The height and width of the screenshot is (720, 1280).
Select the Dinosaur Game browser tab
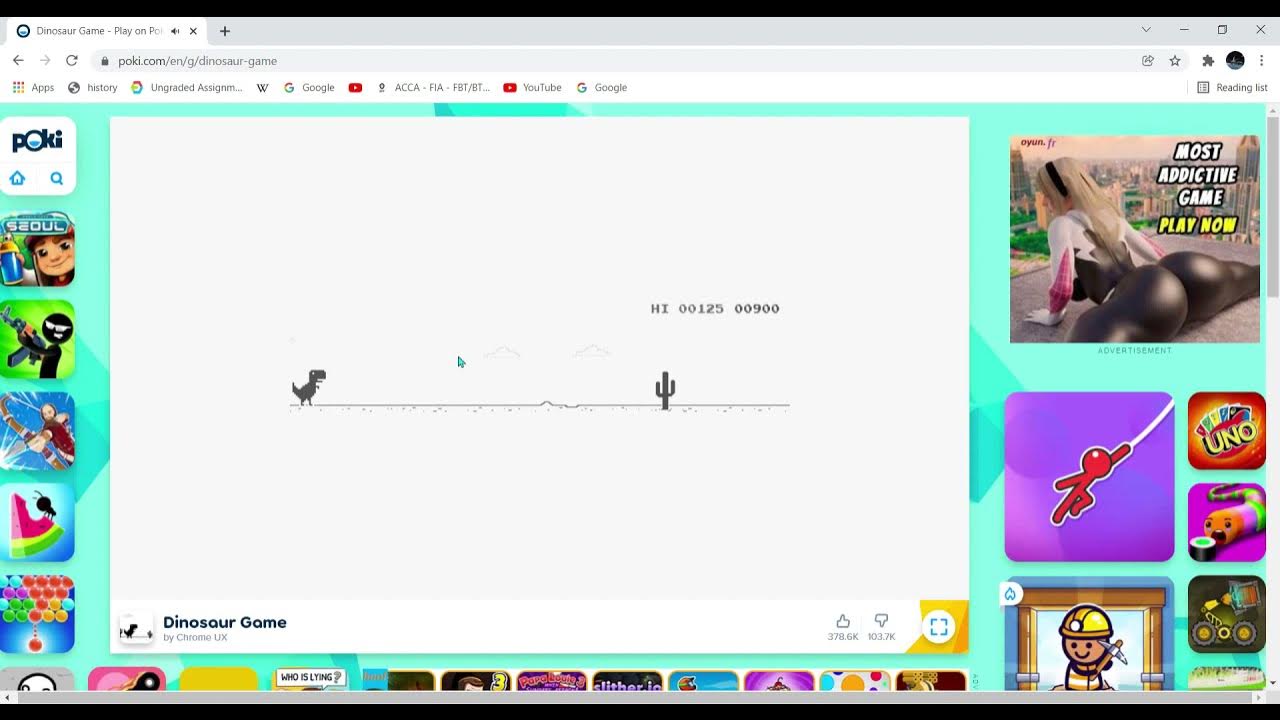tap(108, 31)
